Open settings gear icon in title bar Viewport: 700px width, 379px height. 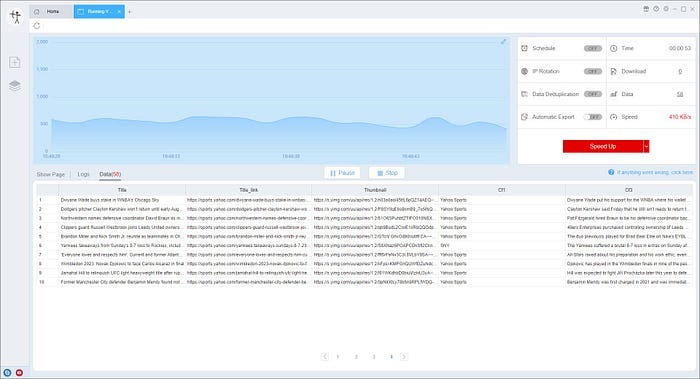(666, 9)
